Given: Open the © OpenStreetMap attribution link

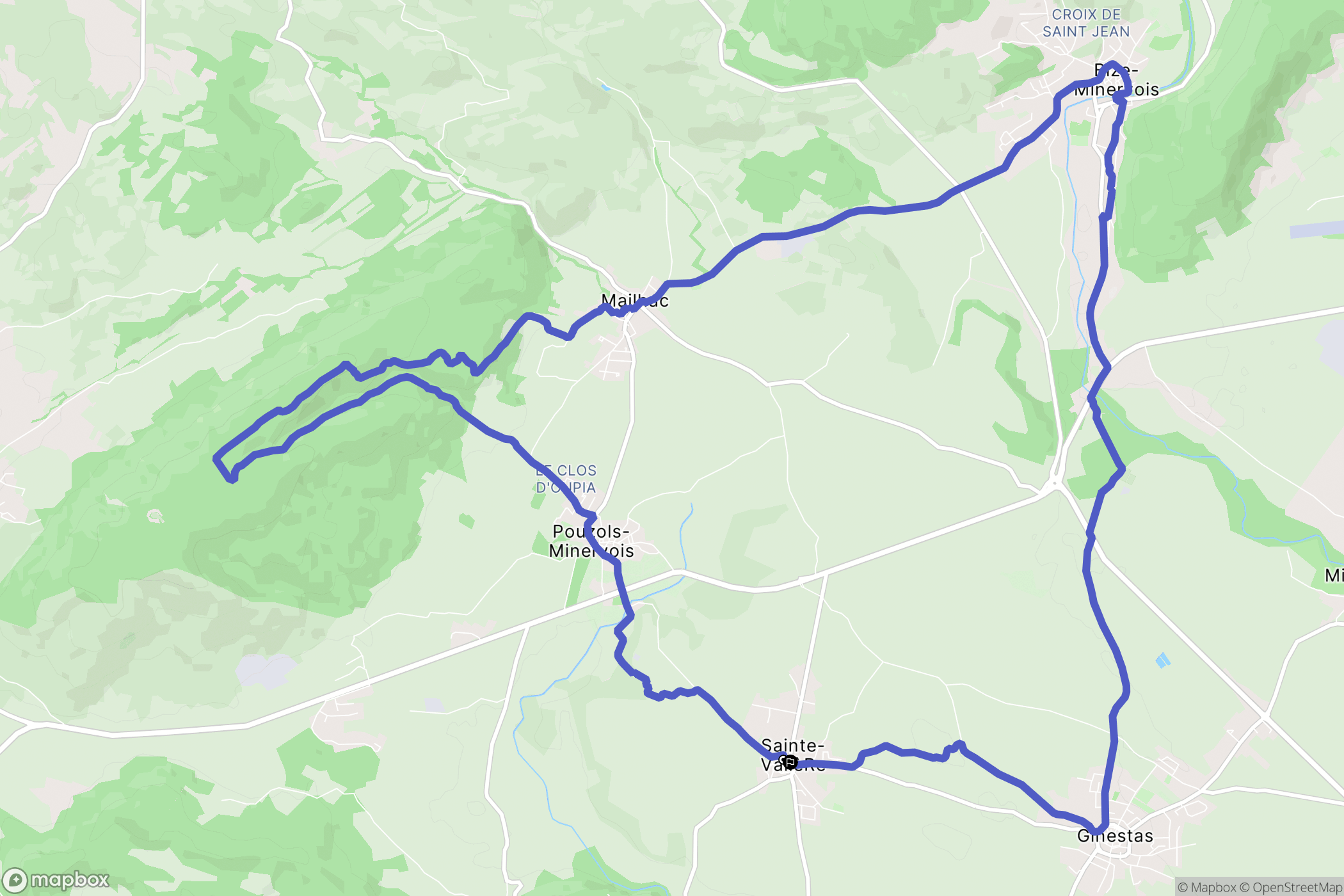Looking at the screenshot, I should pyautogui.click(x=1292, y=887).
